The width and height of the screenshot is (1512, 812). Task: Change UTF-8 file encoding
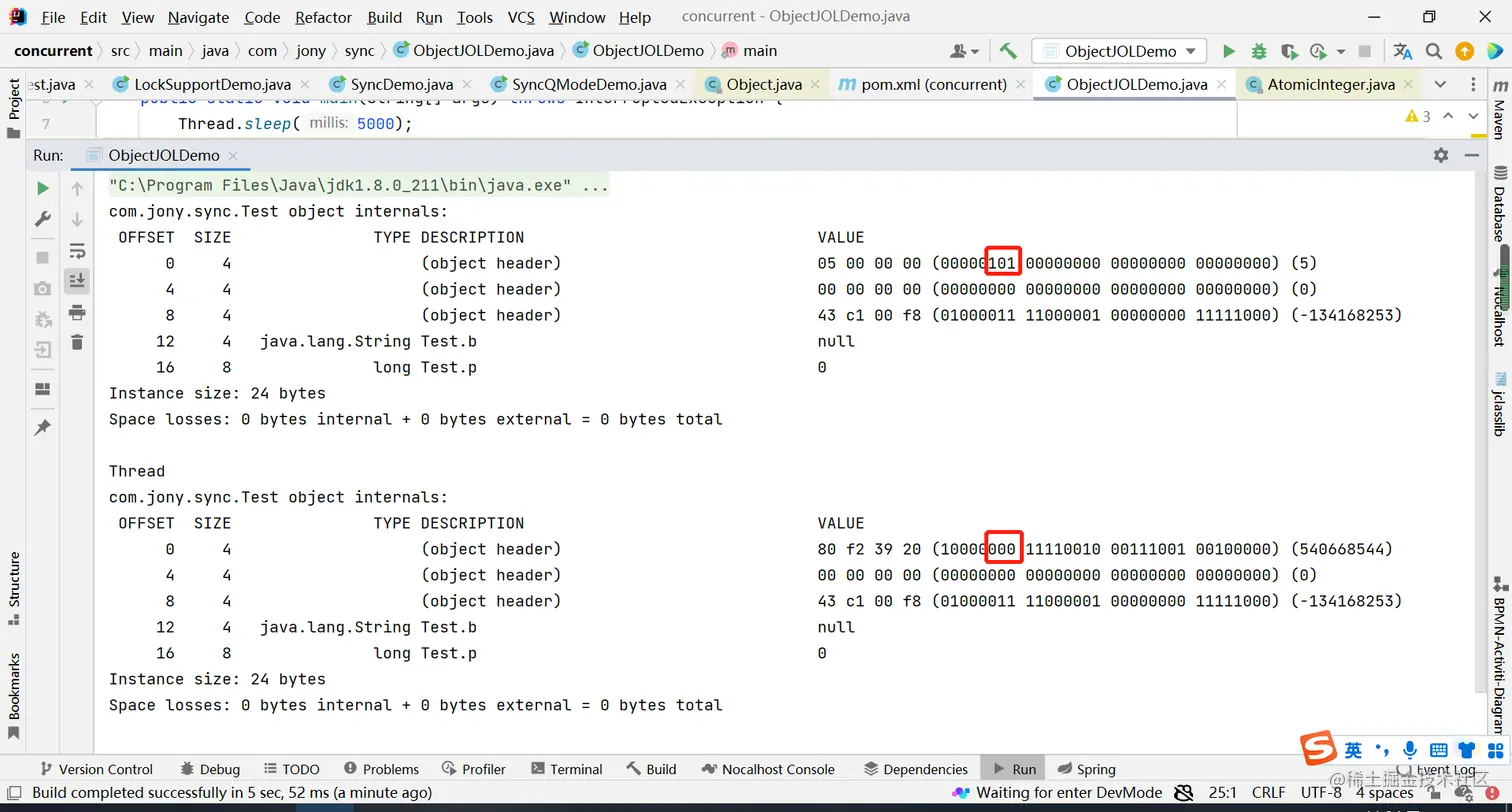pyautogui.click(x=1321, y=793)
